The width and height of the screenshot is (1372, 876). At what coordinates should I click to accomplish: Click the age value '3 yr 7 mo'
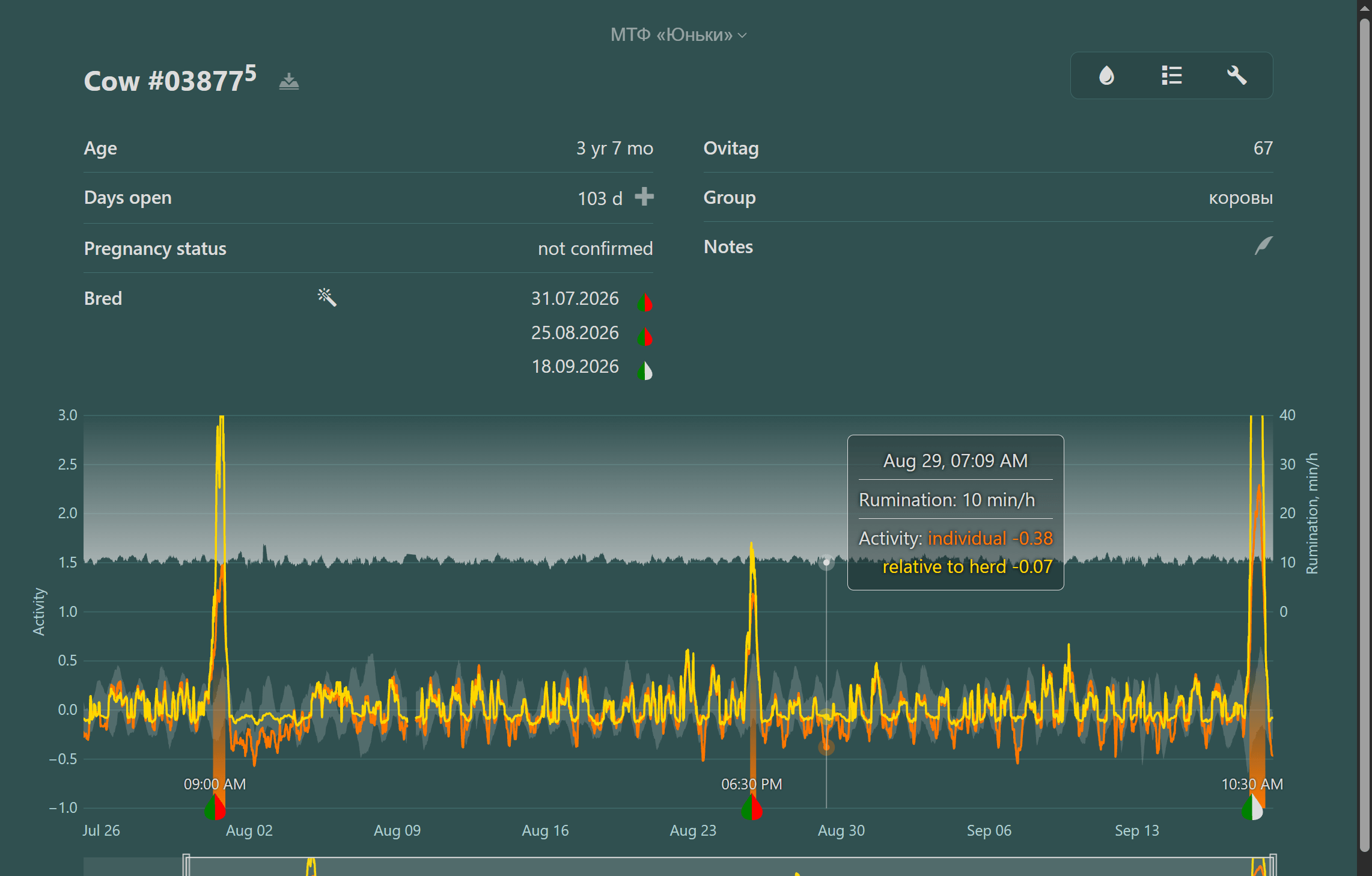[x=614, y=148]
